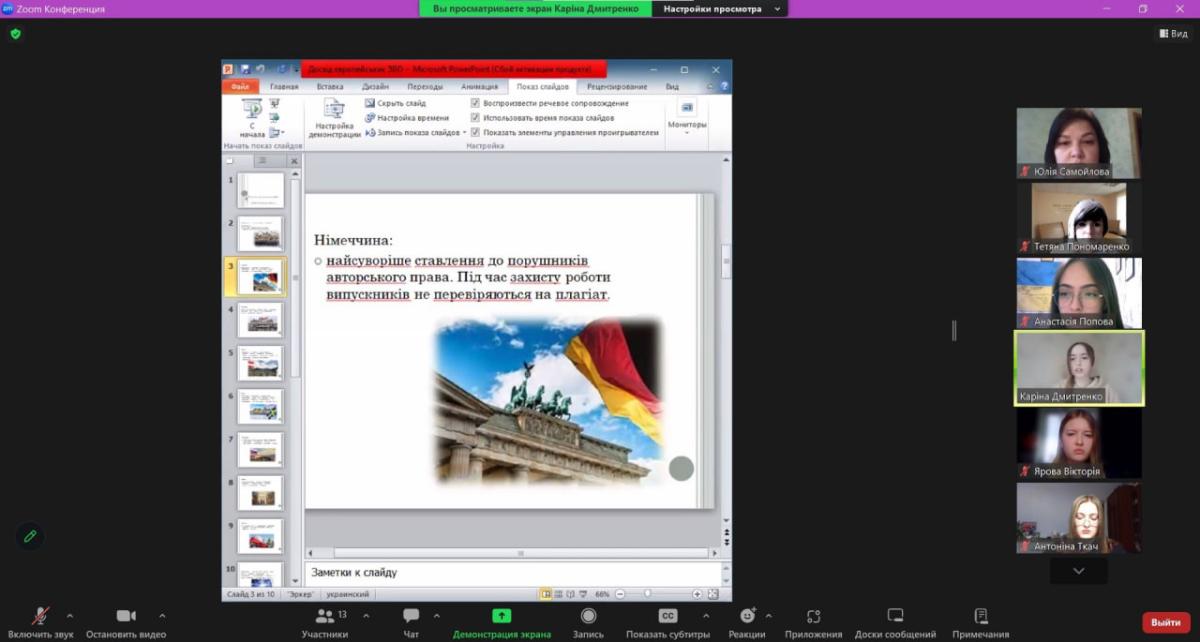
Task: Open the Рецензирование ribbon tab
Action: pos(617,87)
